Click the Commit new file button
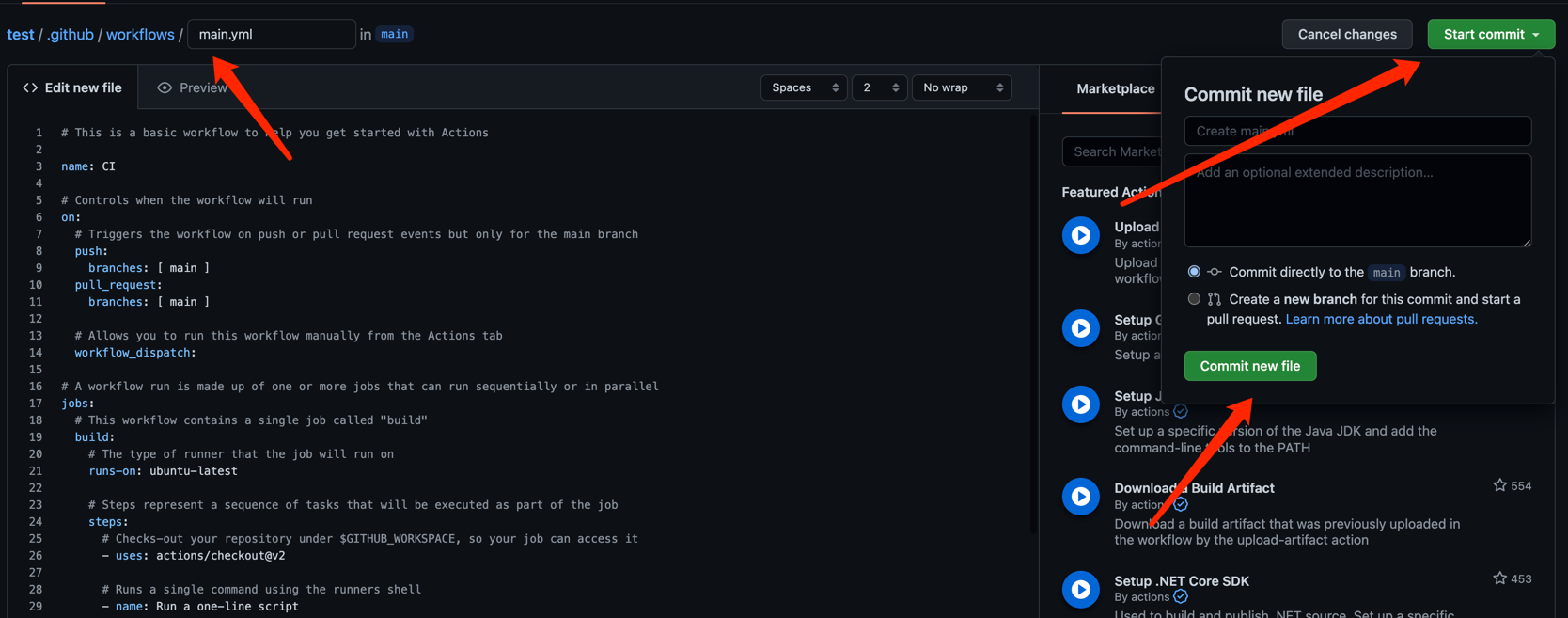Viewport: 1568px width, 618px height. 1250,366
